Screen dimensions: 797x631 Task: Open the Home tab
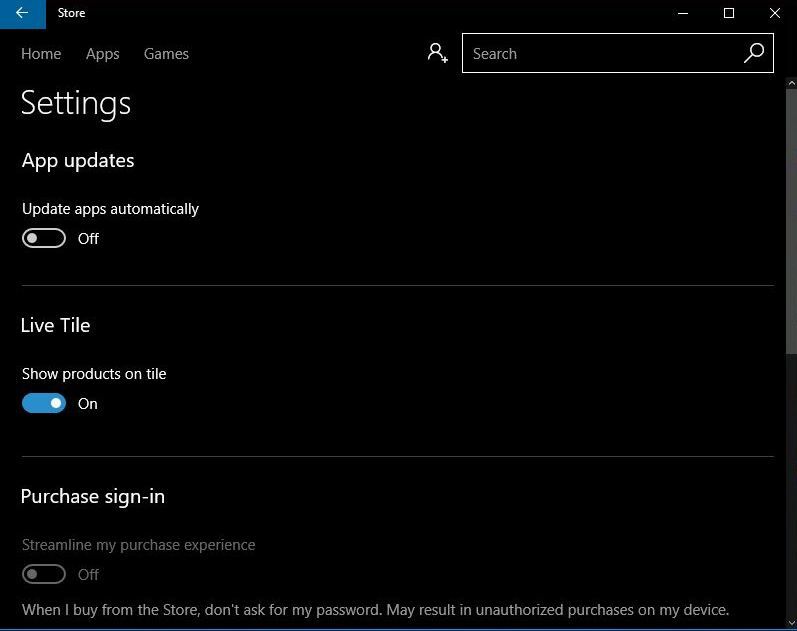pos(41,54)
